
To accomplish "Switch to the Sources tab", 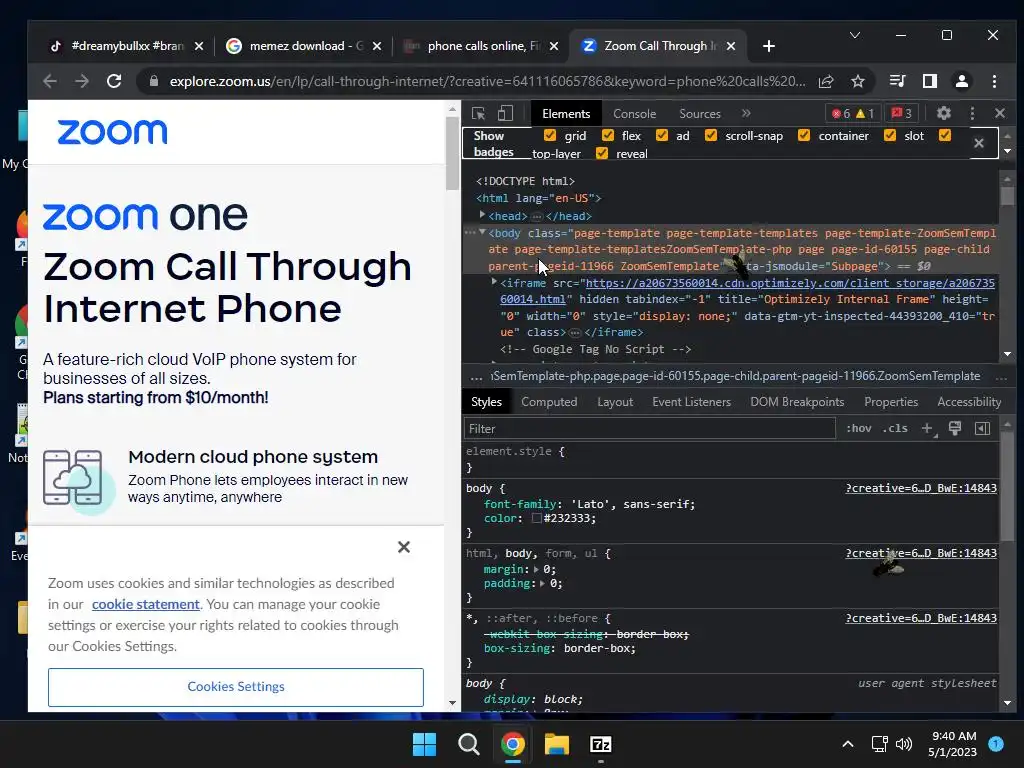I will pos(699,114).
